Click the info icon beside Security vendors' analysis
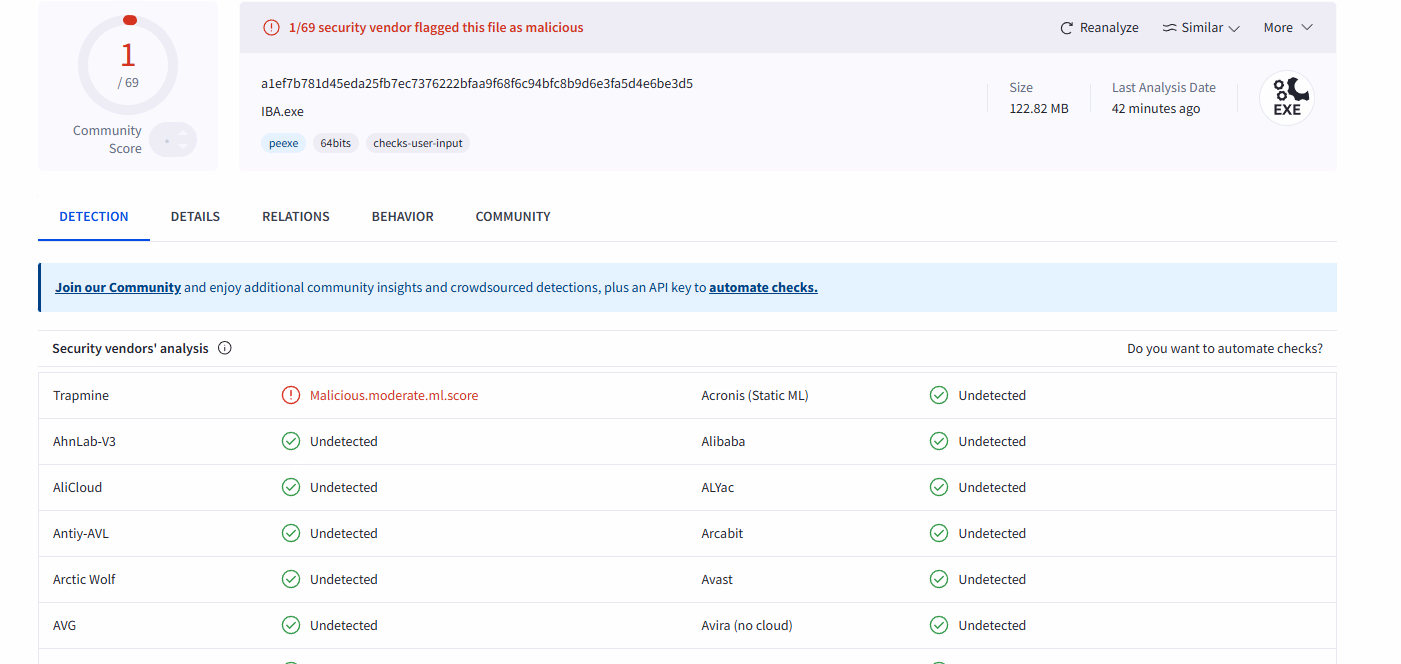Image resolution: width=1401 pixels, height=664 pixels. tap(225, 348)
